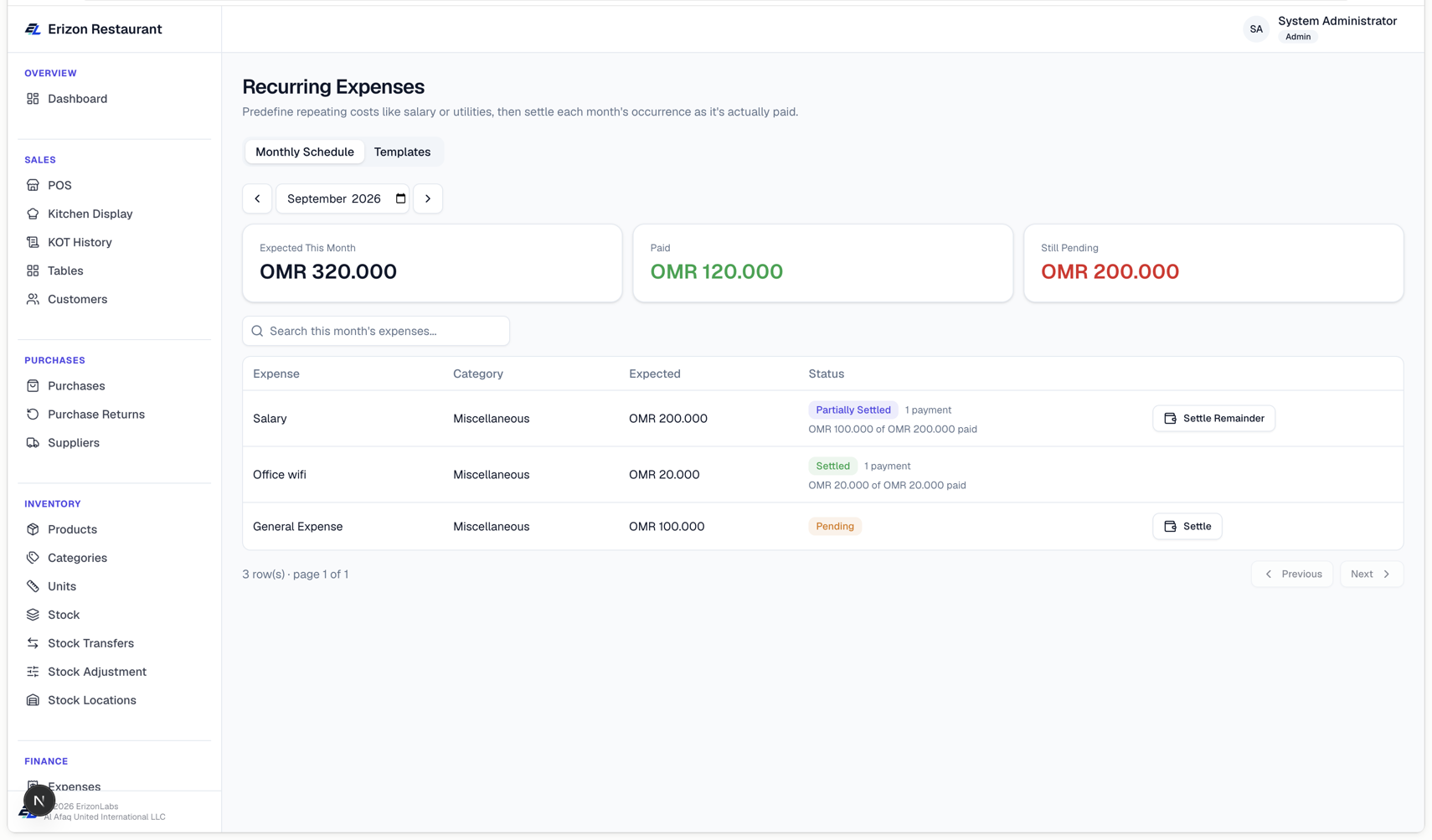The image size is (1432, 840).
Task: Click the Office wifi expense name
Action: 280,475
